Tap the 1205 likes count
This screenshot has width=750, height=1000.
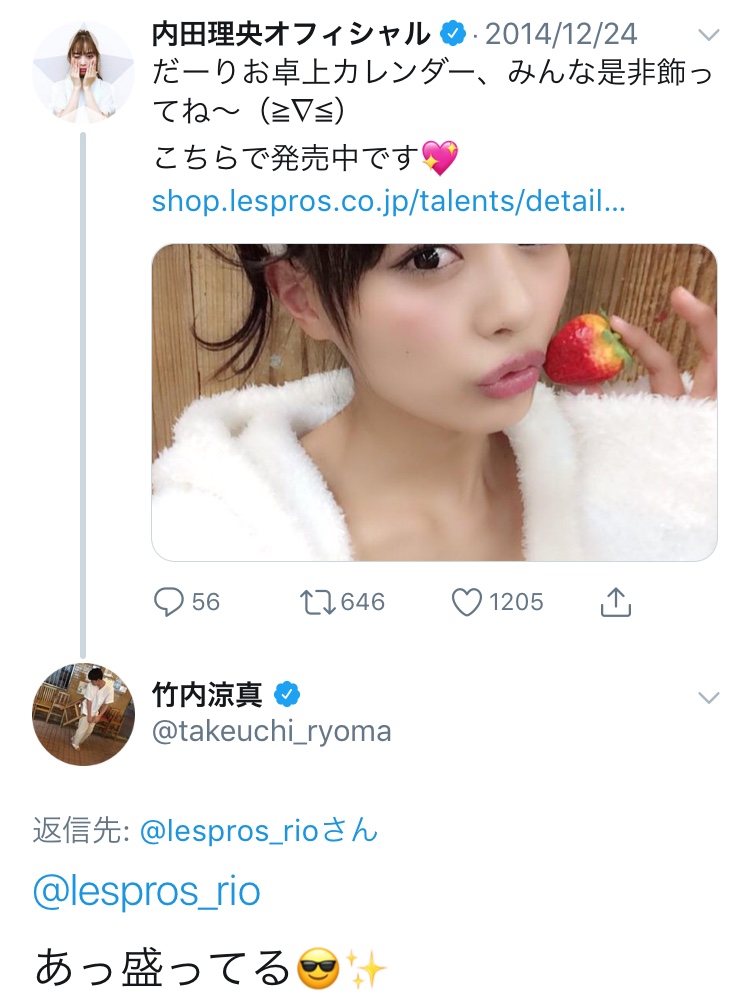[x=516, y=602]
